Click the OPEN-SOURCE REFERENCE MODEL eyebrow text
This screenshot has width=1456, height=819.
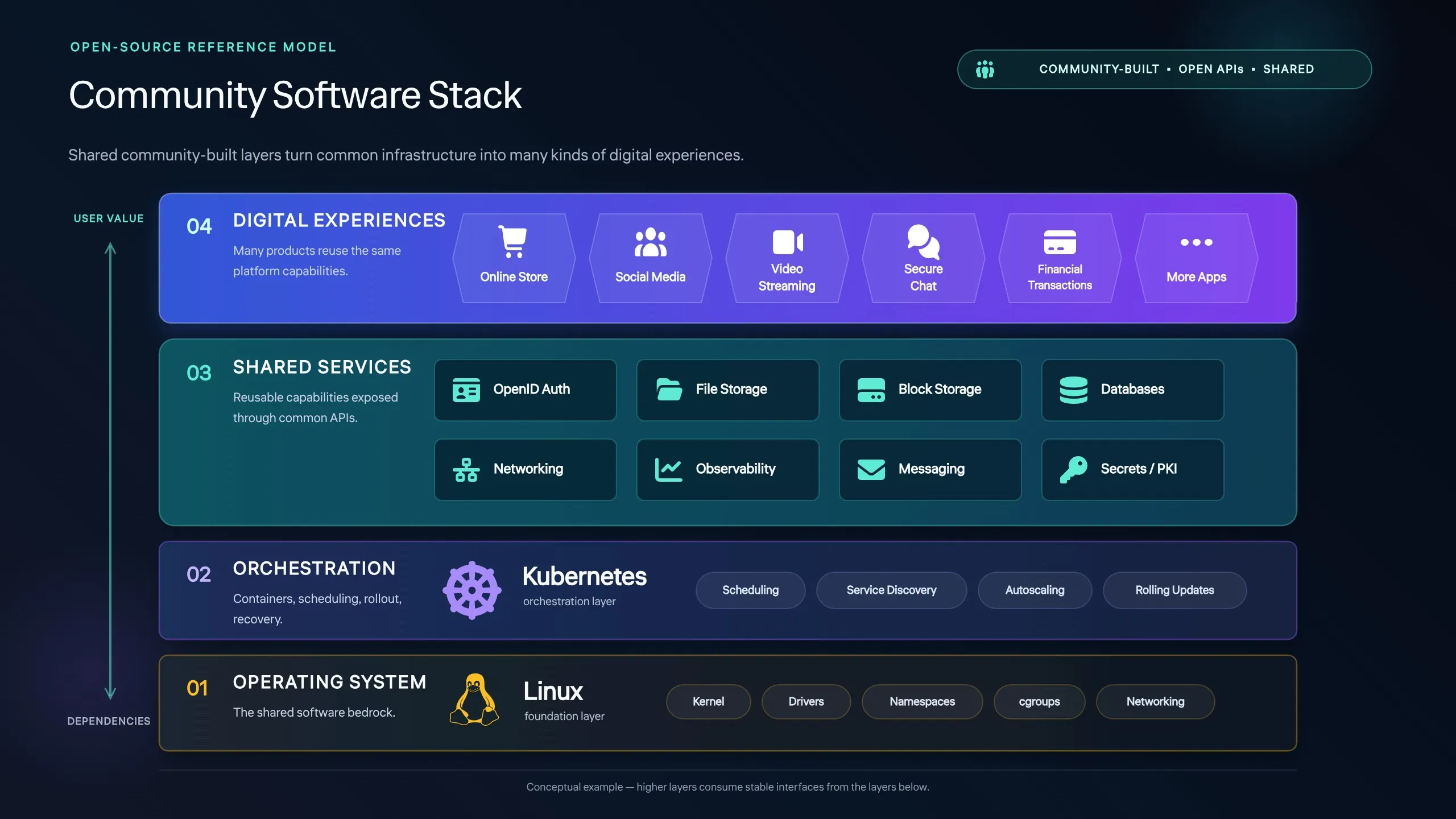pos(203,47)
